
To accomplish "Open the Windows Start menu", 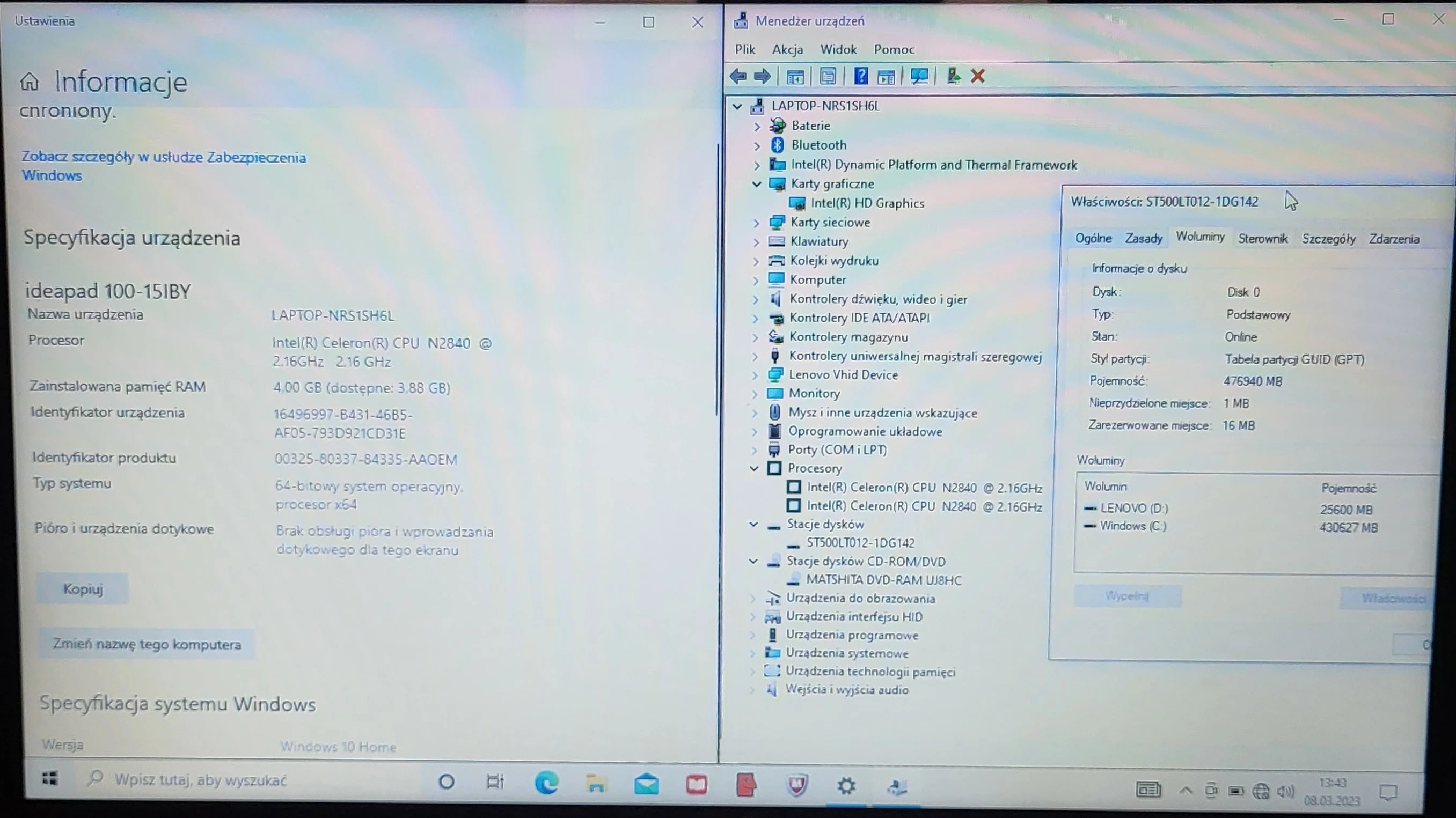I will coord(50,779).
